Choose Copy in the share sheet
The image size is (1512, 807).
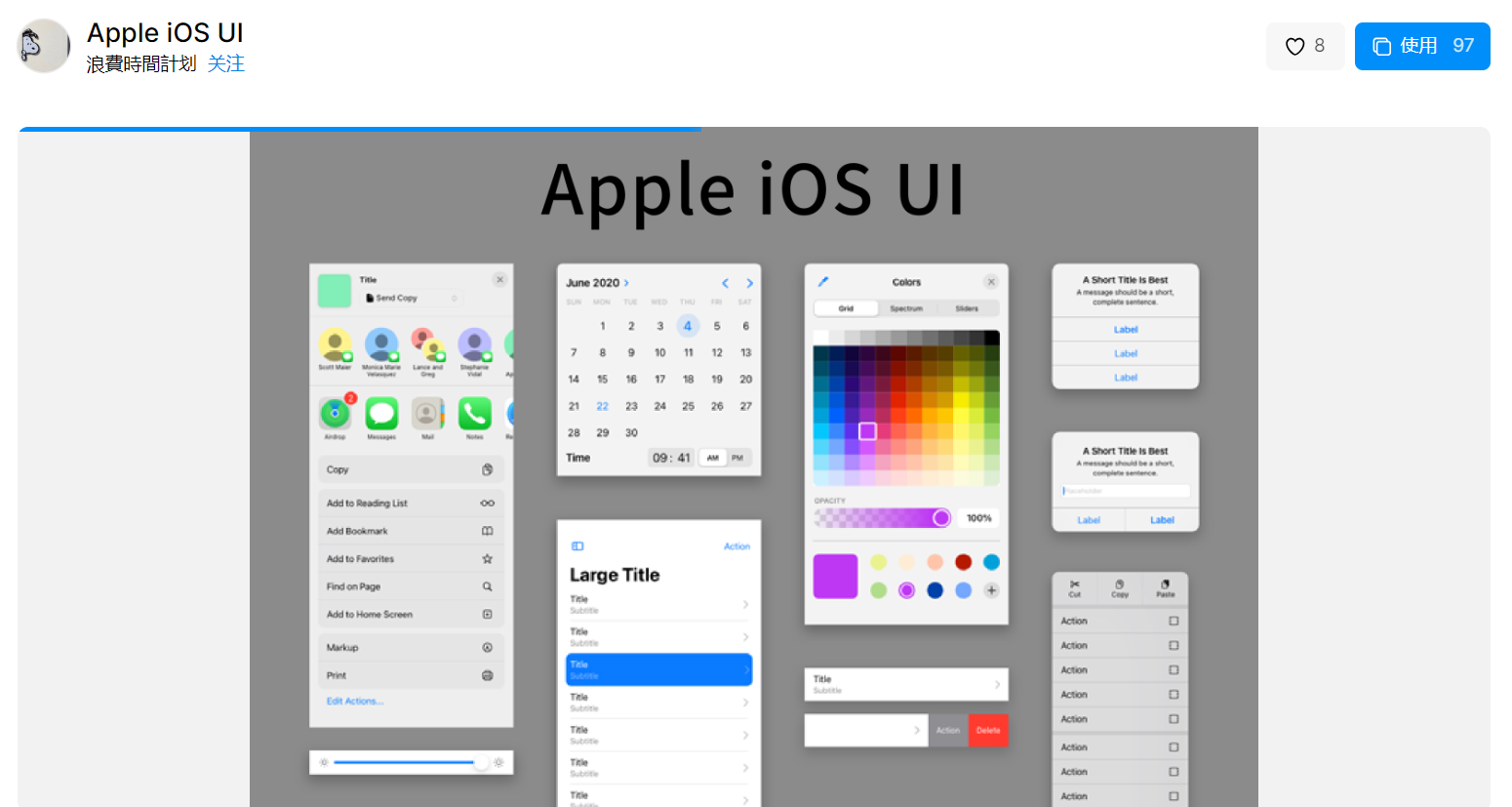[411, 469]
